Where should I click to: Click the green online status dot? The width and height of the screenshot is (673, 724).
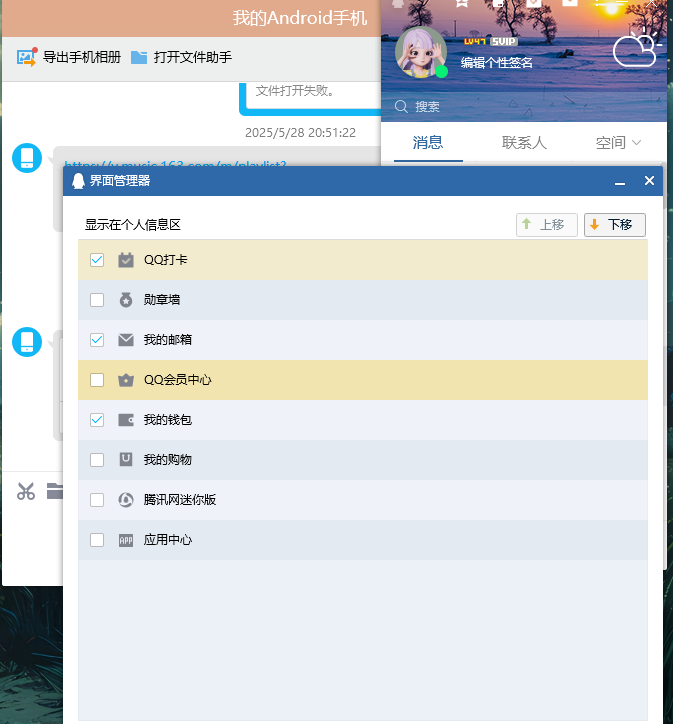(441, 72)
